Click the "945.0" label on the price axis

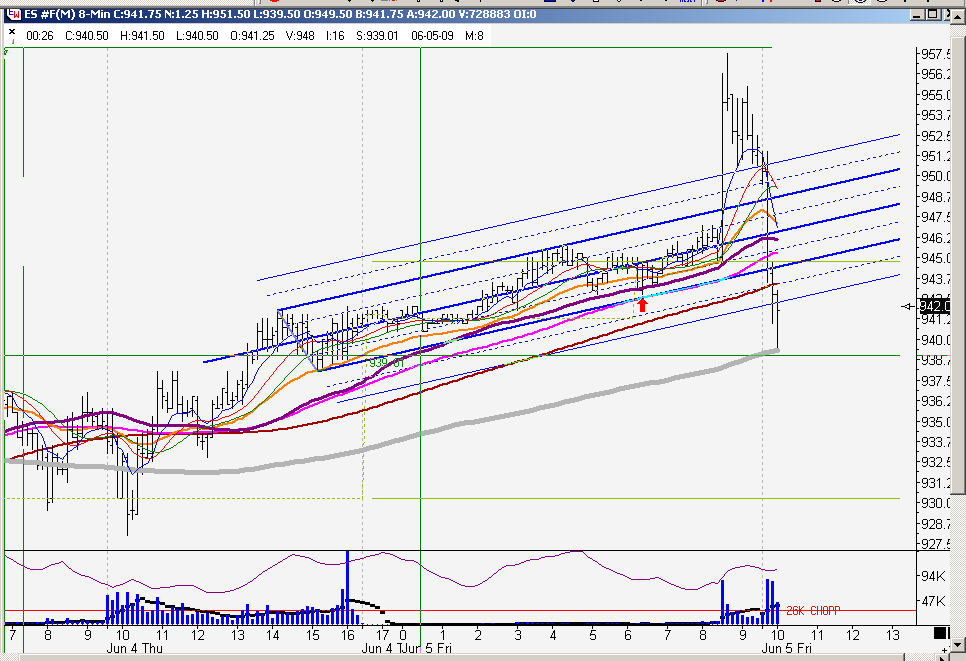pos(935,258)
